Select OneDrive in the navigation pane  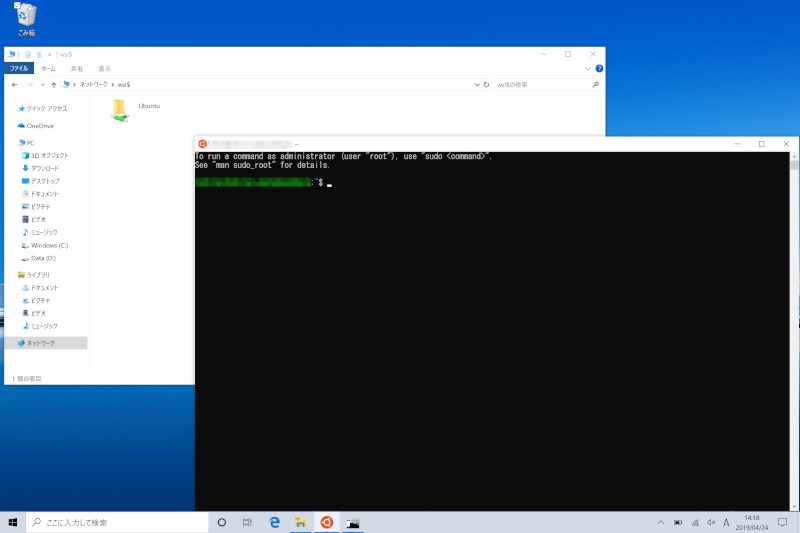(40, 125)
